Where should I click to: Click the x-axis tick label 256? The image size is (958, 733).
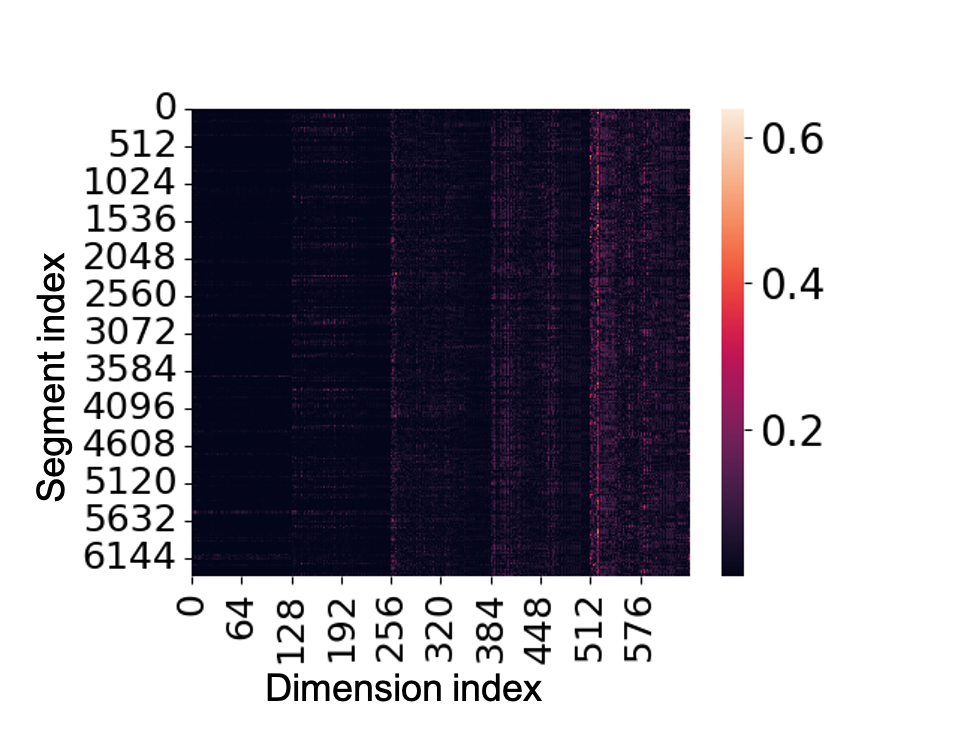click(391, 631)
